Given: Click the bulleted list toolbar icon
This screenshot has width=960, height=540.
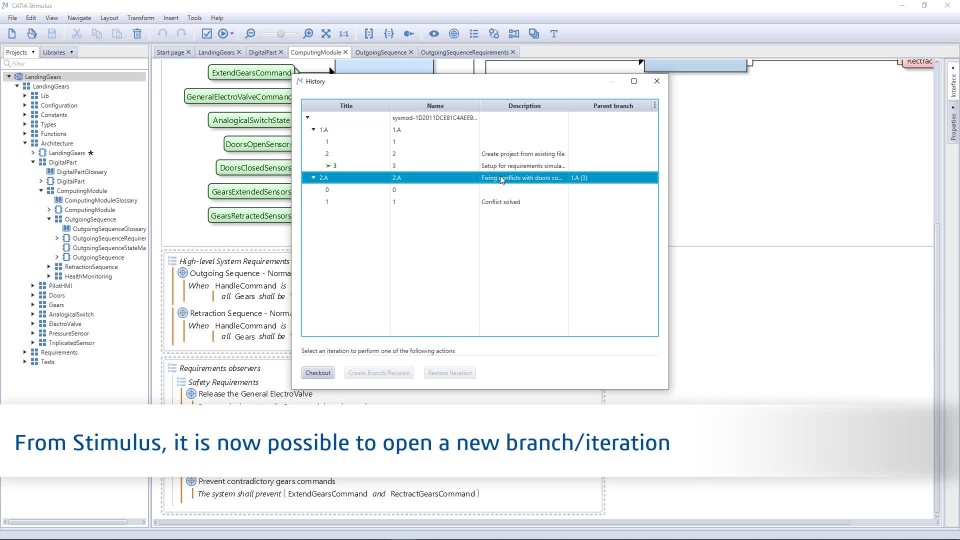Looking at the screenshot, I should pos(474,34).
